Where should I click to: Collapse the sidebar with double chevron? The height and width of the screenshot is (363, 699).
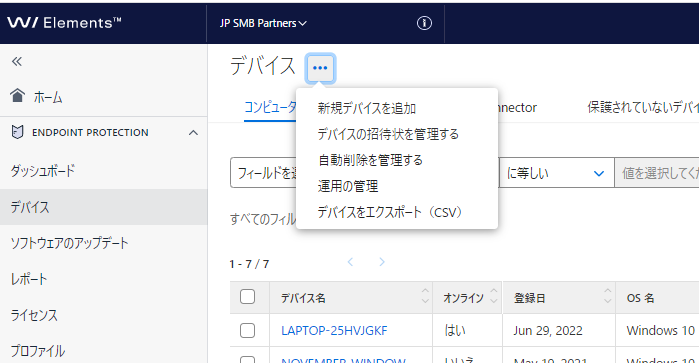[17, 62]
